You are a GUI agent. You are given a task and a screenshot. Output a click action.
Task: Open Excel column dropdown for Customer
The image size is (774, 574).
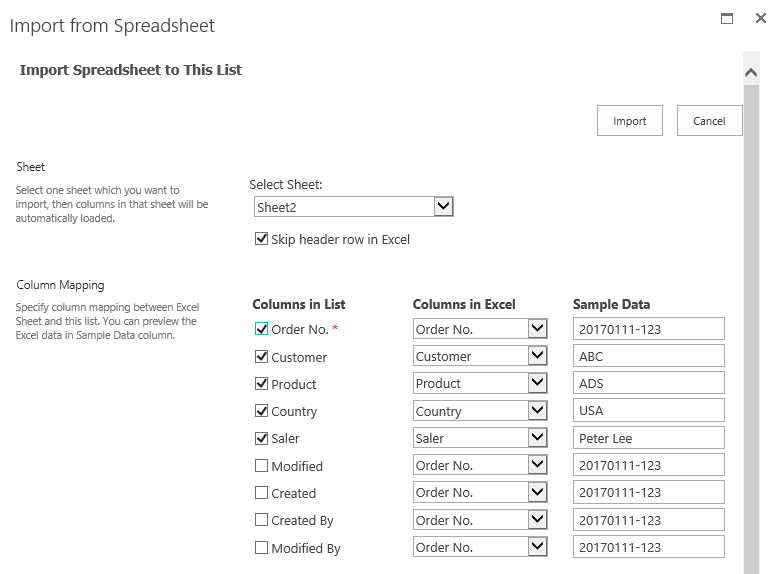(x=538, y=356)
